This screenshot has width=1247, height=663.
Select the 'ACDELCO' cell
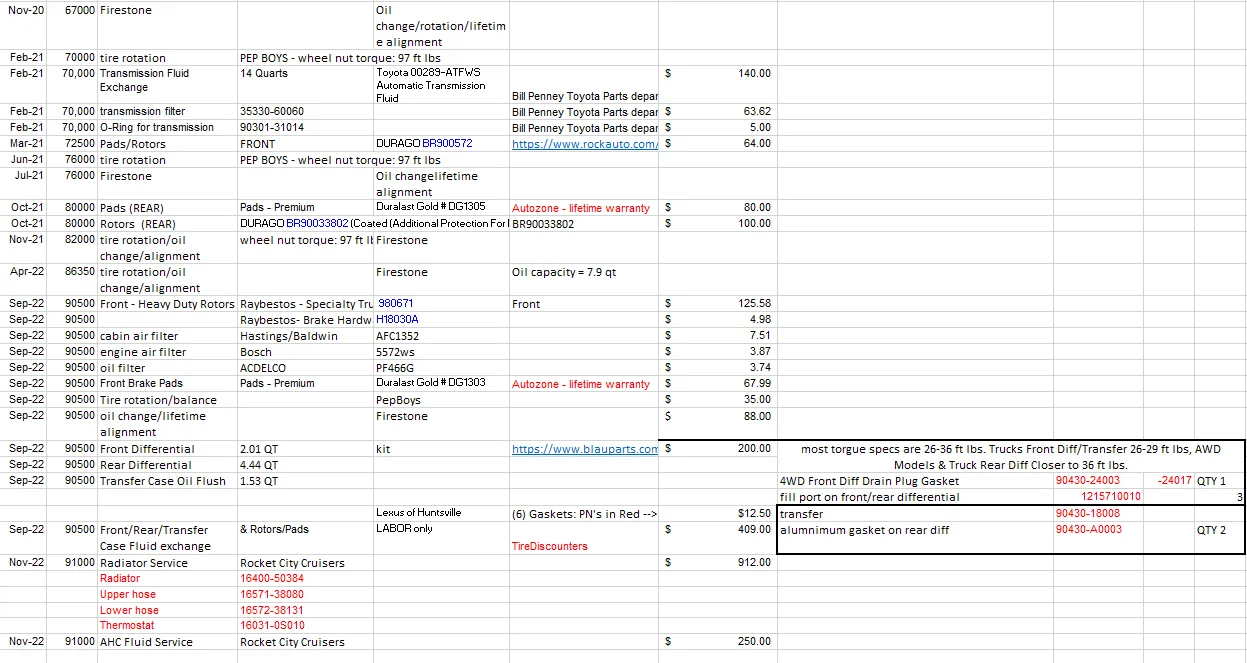click(305, 367)
